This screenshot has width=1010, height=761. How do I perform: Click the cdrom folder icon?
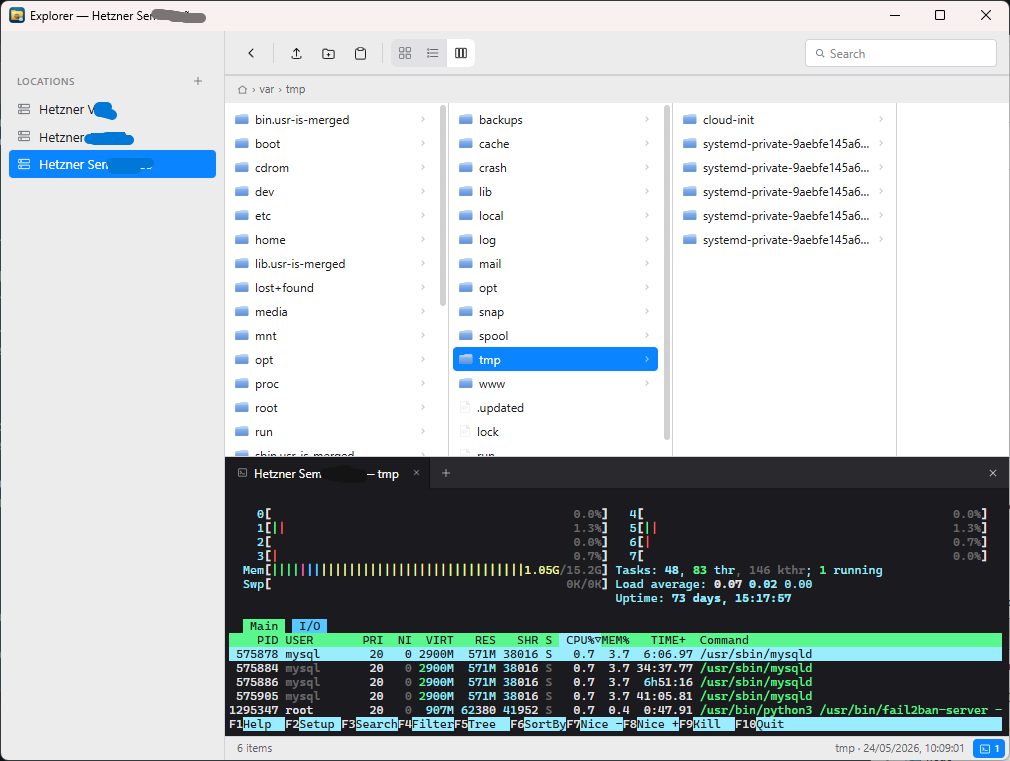point(242,168)
